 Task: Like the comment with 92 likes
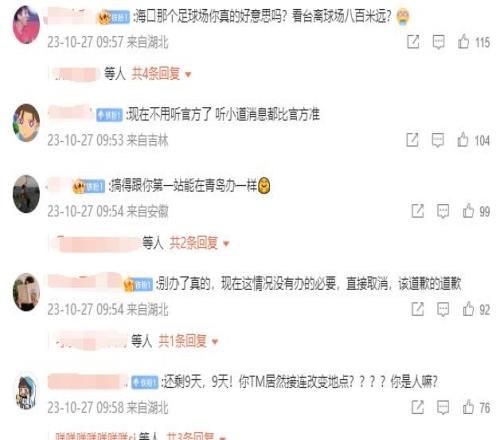[468, 309]
